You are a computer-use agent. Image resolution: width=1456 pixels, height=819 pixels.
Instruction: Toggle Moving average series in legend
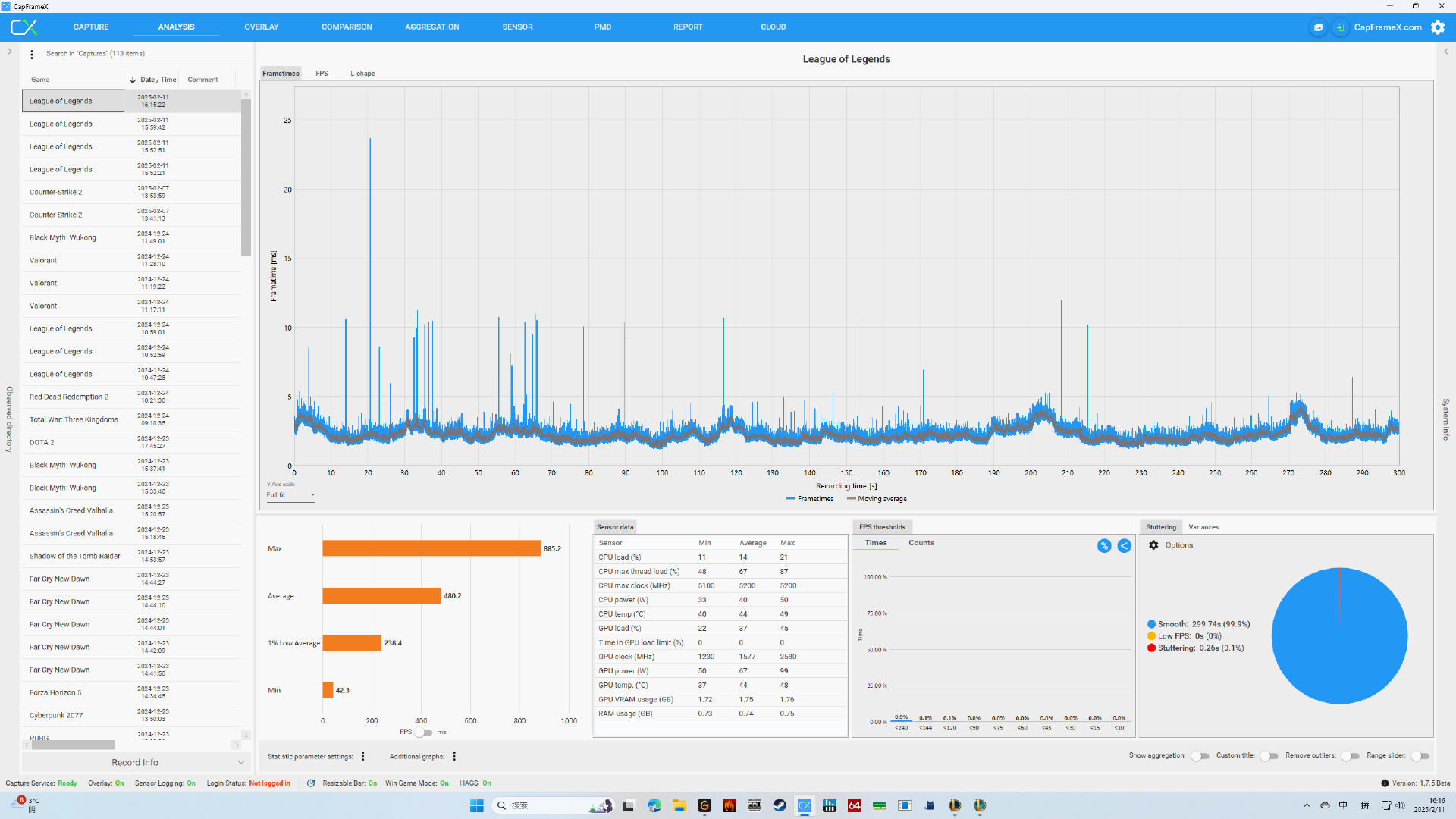(x=877, y=499)
